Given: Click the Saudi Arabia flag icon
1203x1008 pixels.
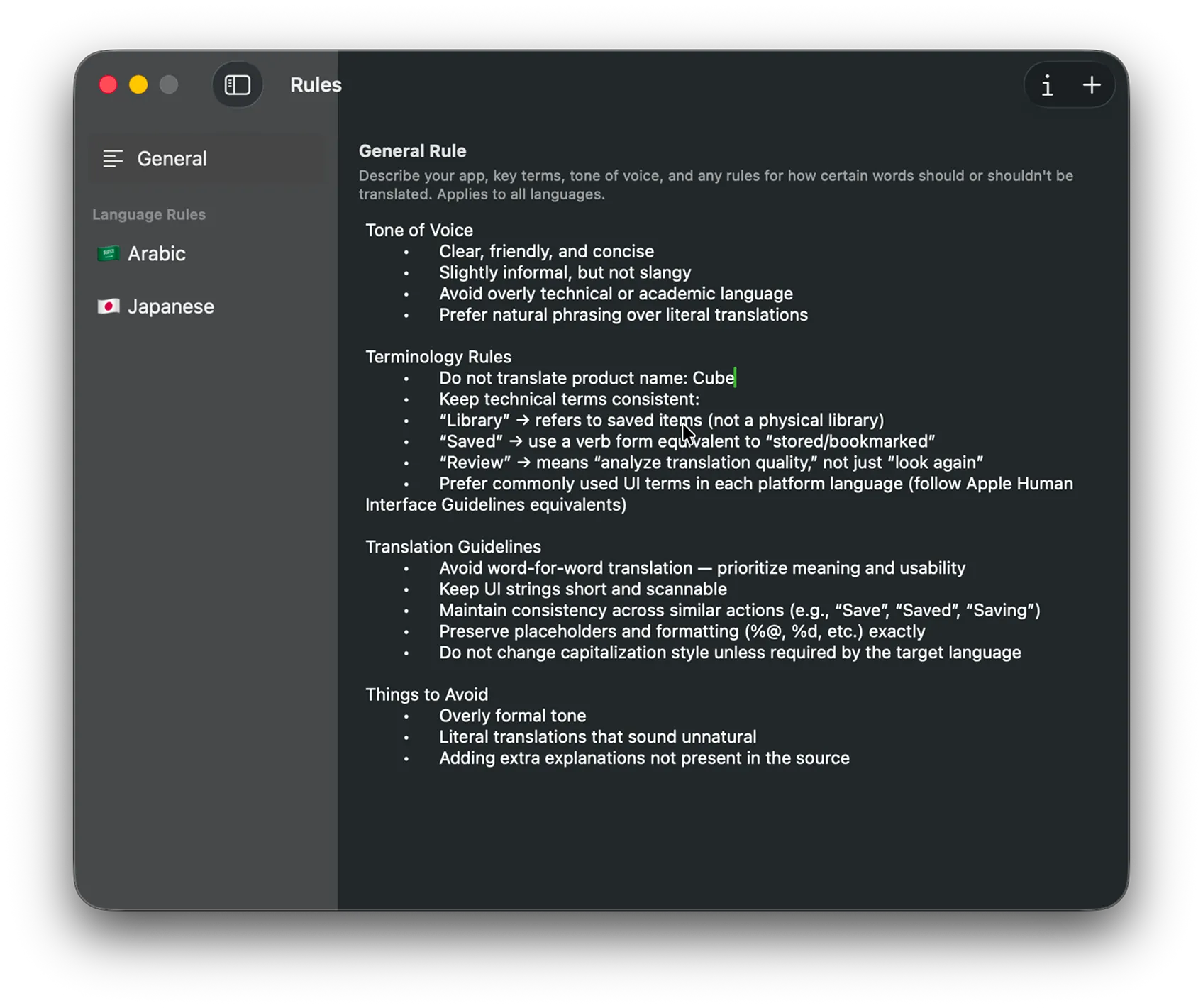Looking at the screenshot, I should [109, 253].
